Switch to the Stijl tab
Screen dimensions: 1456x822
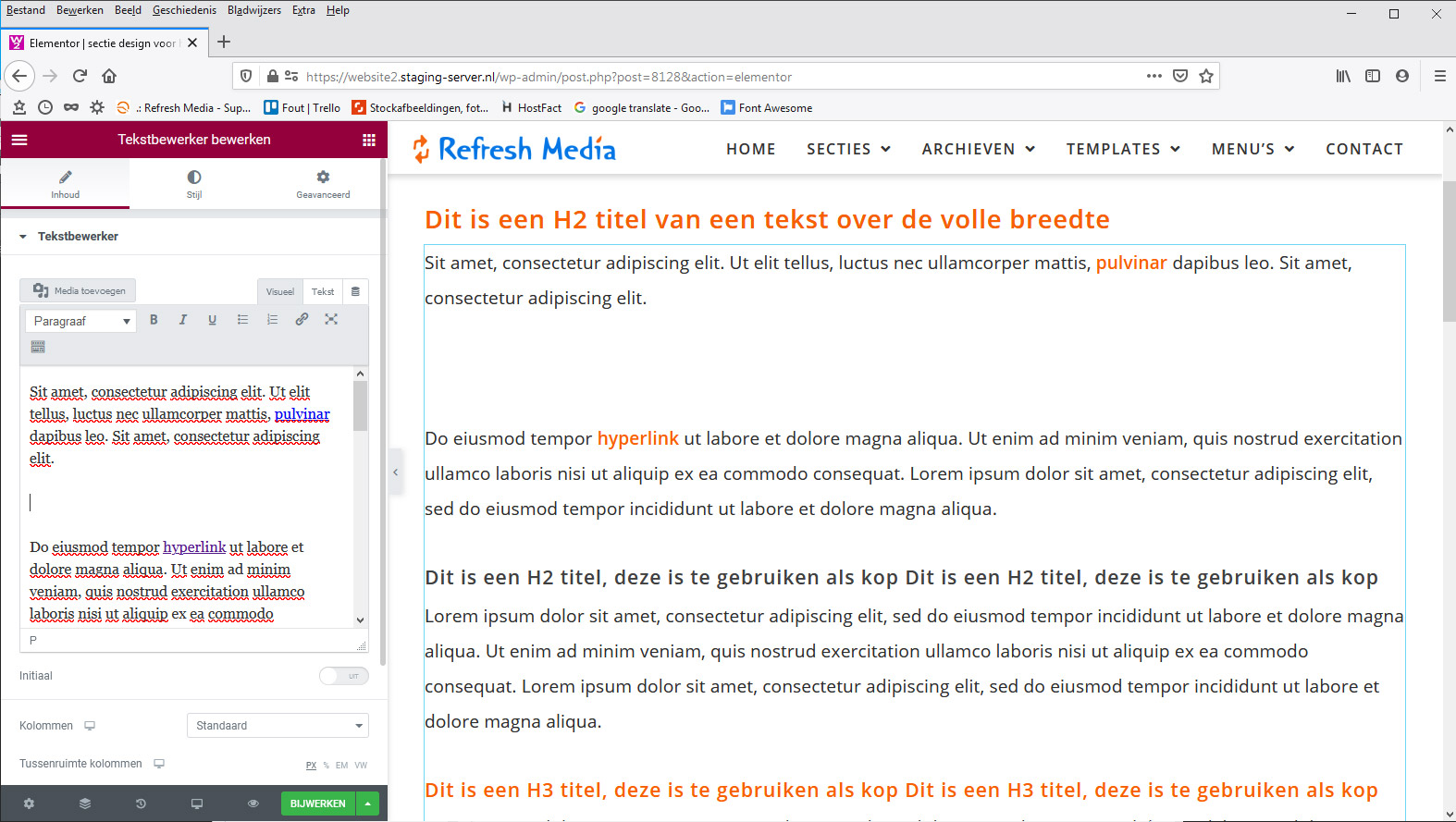pos(194,183)
